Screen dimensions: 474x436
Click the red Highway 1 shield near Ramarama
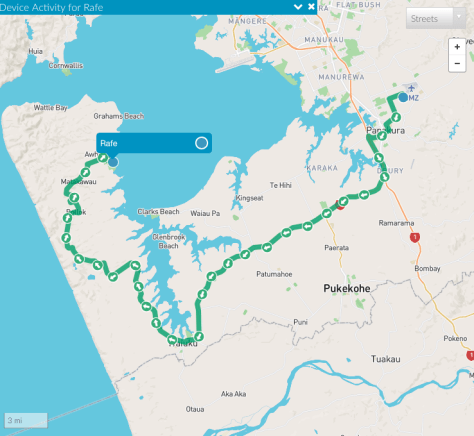click(x=415, y=238)
